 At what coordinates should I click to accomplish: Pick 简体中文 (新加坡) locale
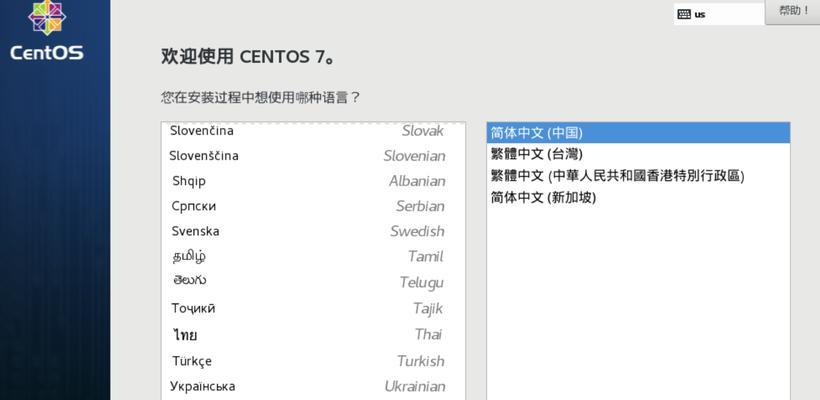[x=638, y=198]
